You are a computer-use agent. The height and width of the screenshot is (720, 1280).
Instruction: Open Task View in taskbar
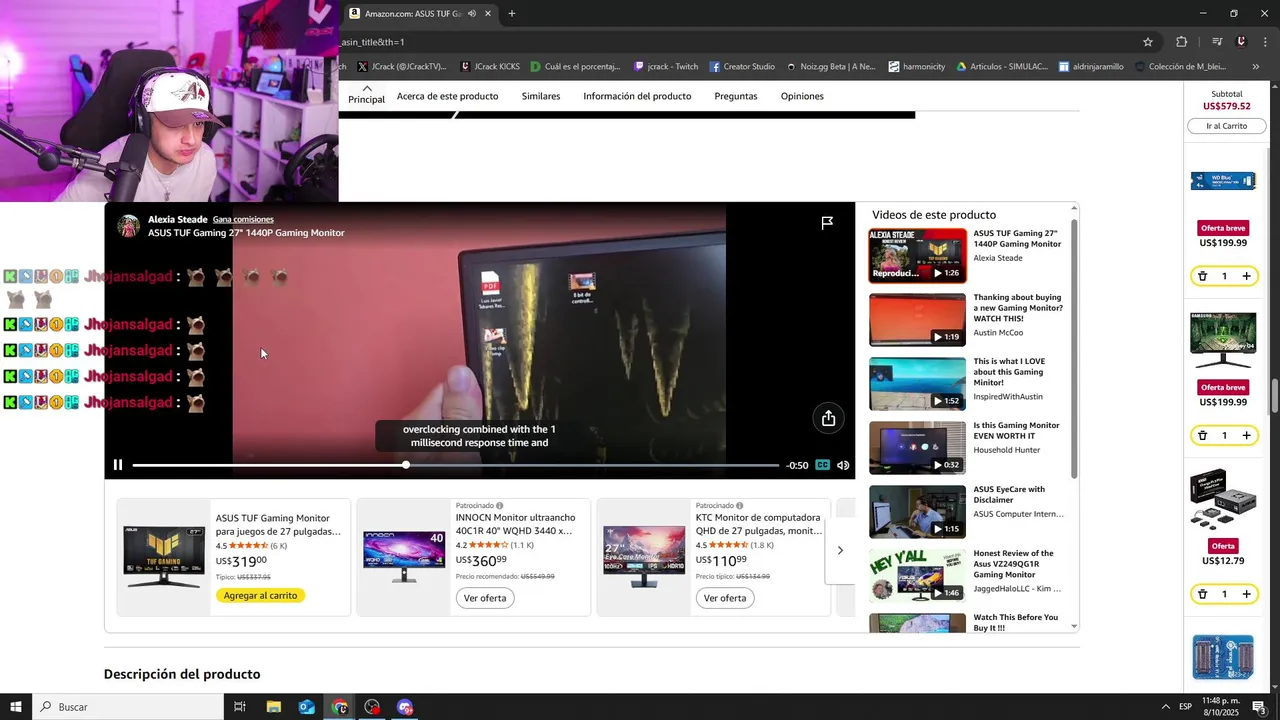point(240,707)
